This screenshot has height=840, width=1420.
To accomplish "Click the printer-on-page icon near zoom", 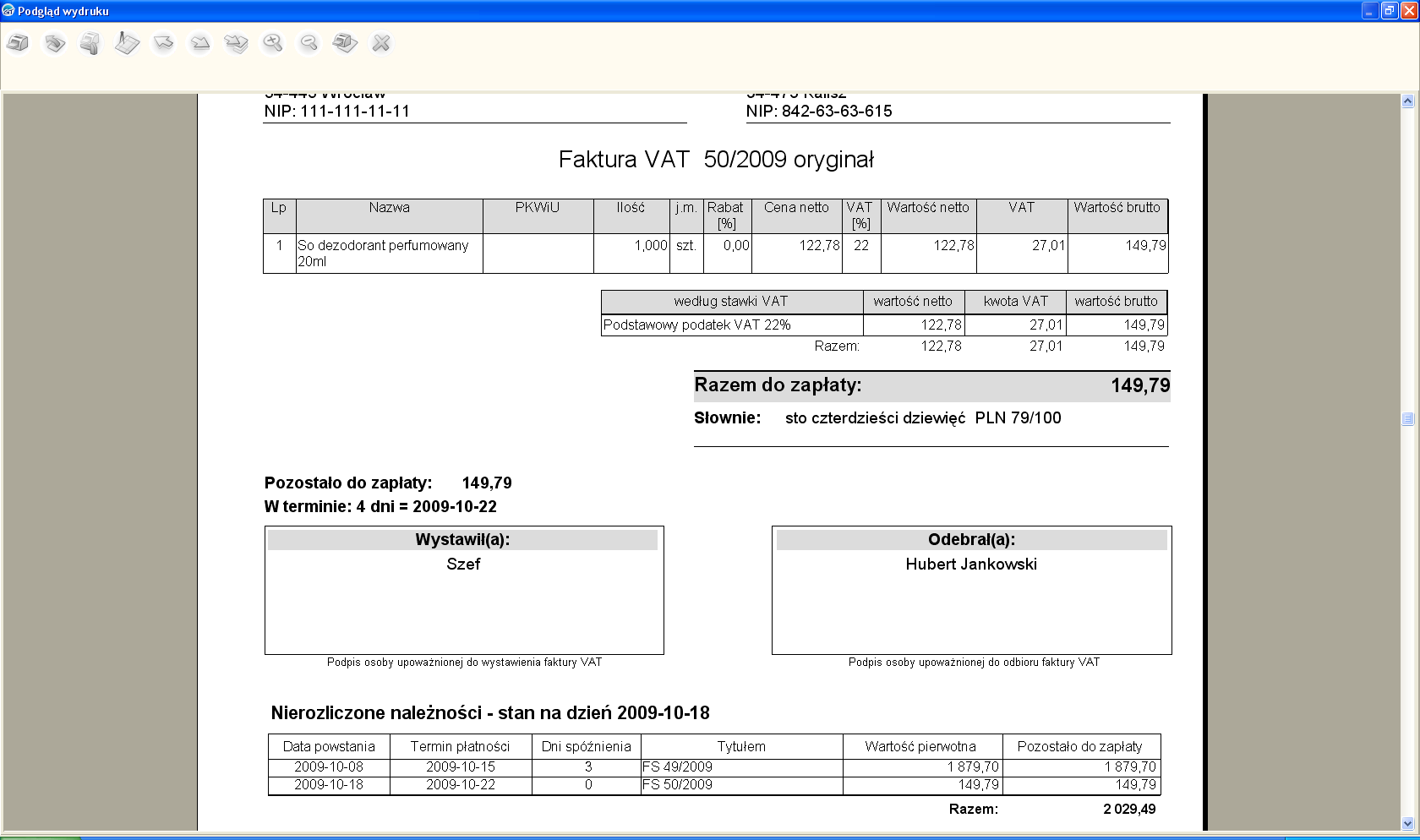I will [345, 43].
